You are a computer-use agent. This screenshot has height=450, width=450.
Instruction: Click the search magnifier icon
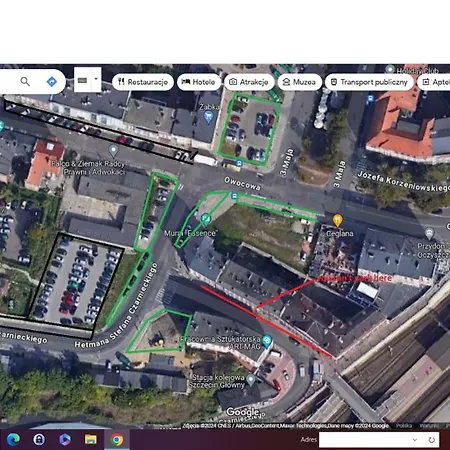tap(25, 81)
